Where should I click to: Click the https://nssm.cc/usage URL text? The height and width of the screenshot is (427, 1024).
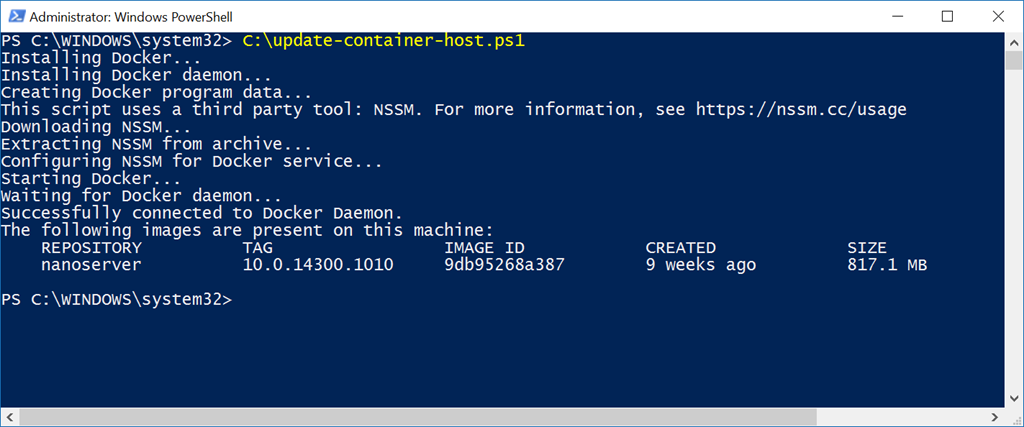pyautogui.click(x=801, y=109)
